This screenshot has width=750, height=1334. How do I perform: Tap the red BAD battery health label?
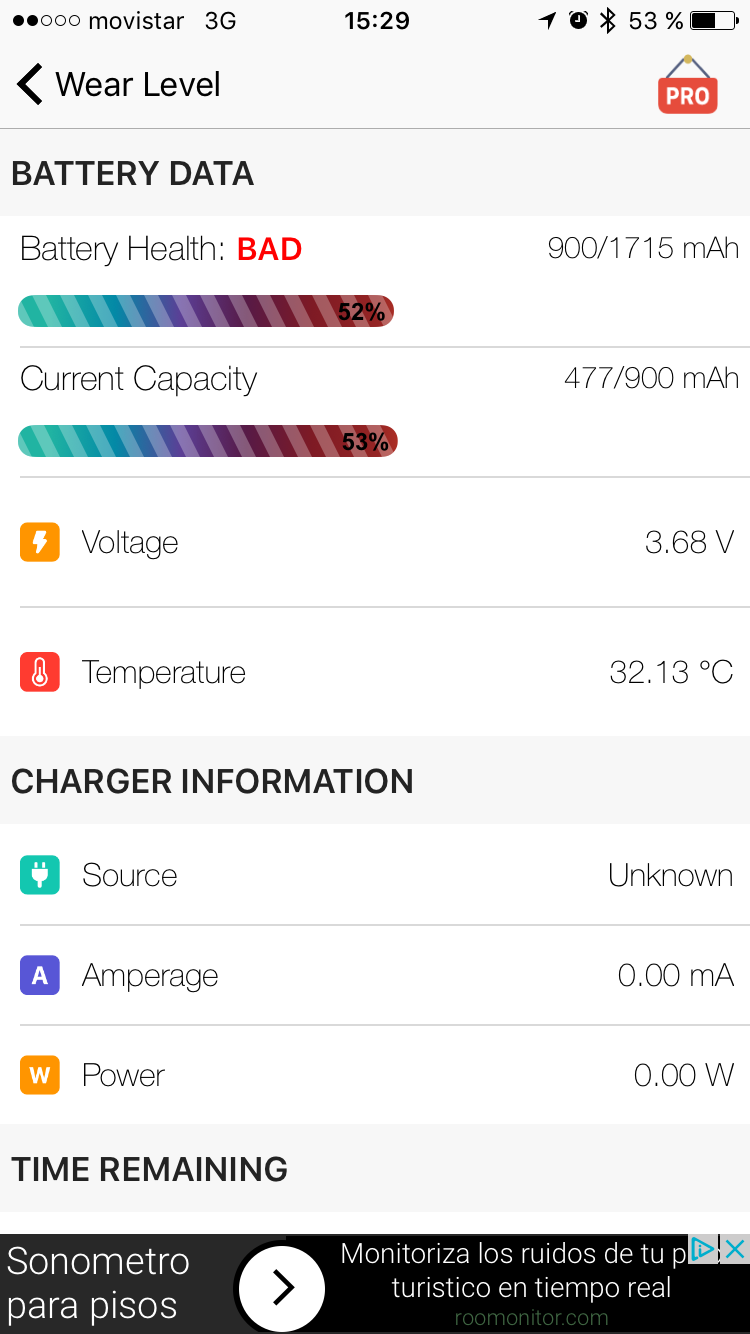[270, 249]
